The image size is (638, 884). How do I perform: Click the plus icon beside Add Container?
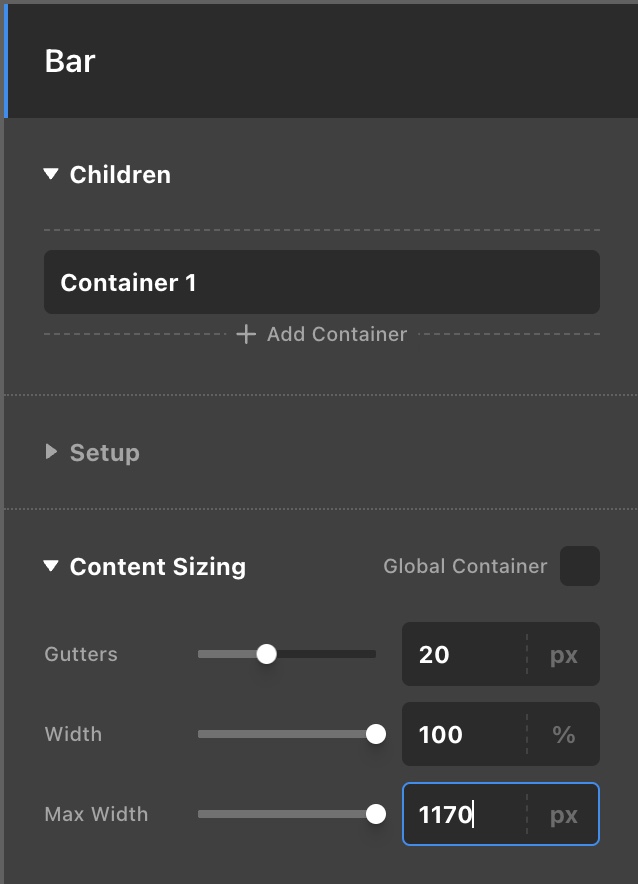coord(246,334)
